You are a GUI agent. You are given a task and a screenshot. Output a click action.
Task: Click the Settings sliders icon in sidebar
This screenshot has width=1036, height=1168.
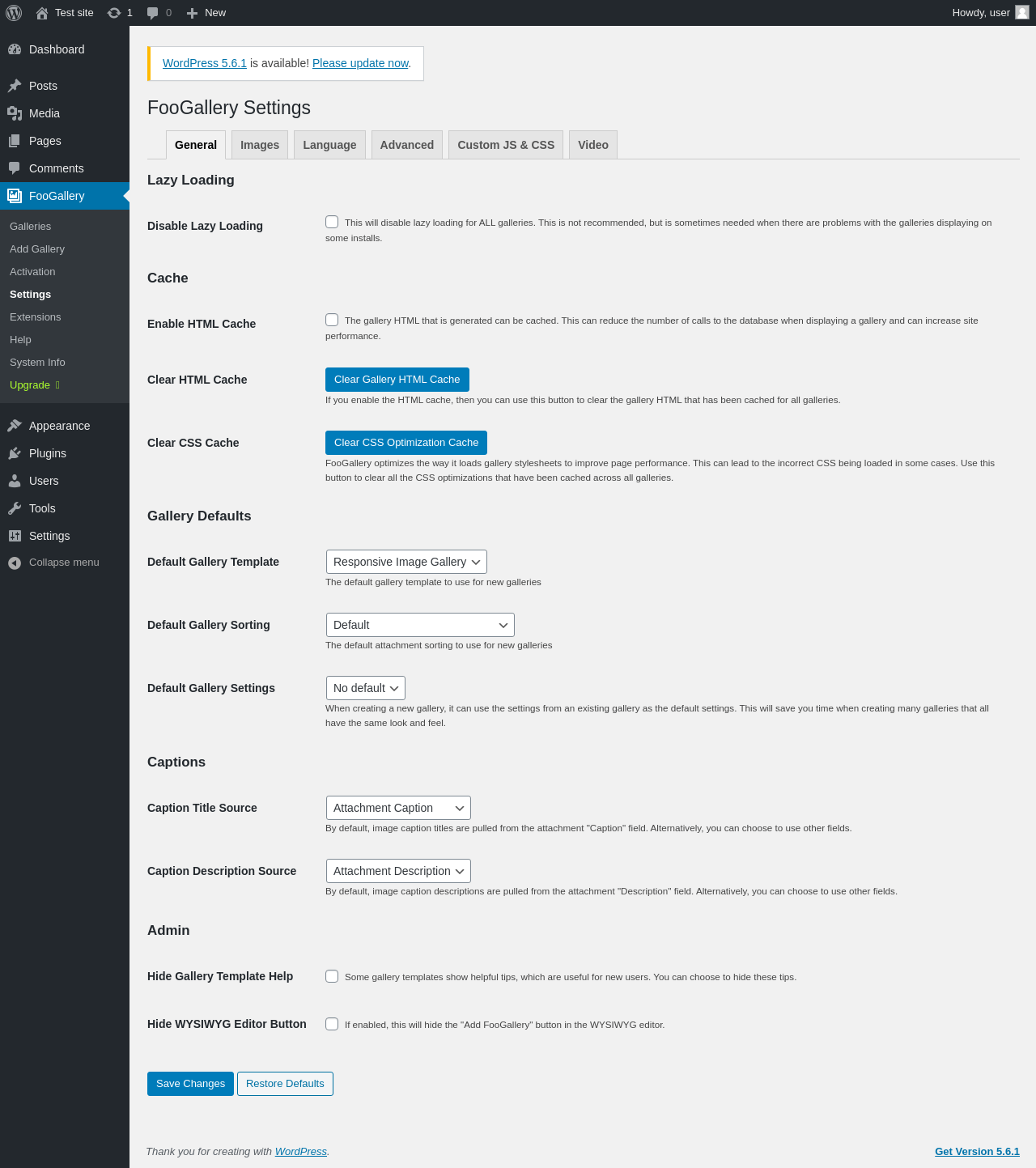[x=15, y=536]
